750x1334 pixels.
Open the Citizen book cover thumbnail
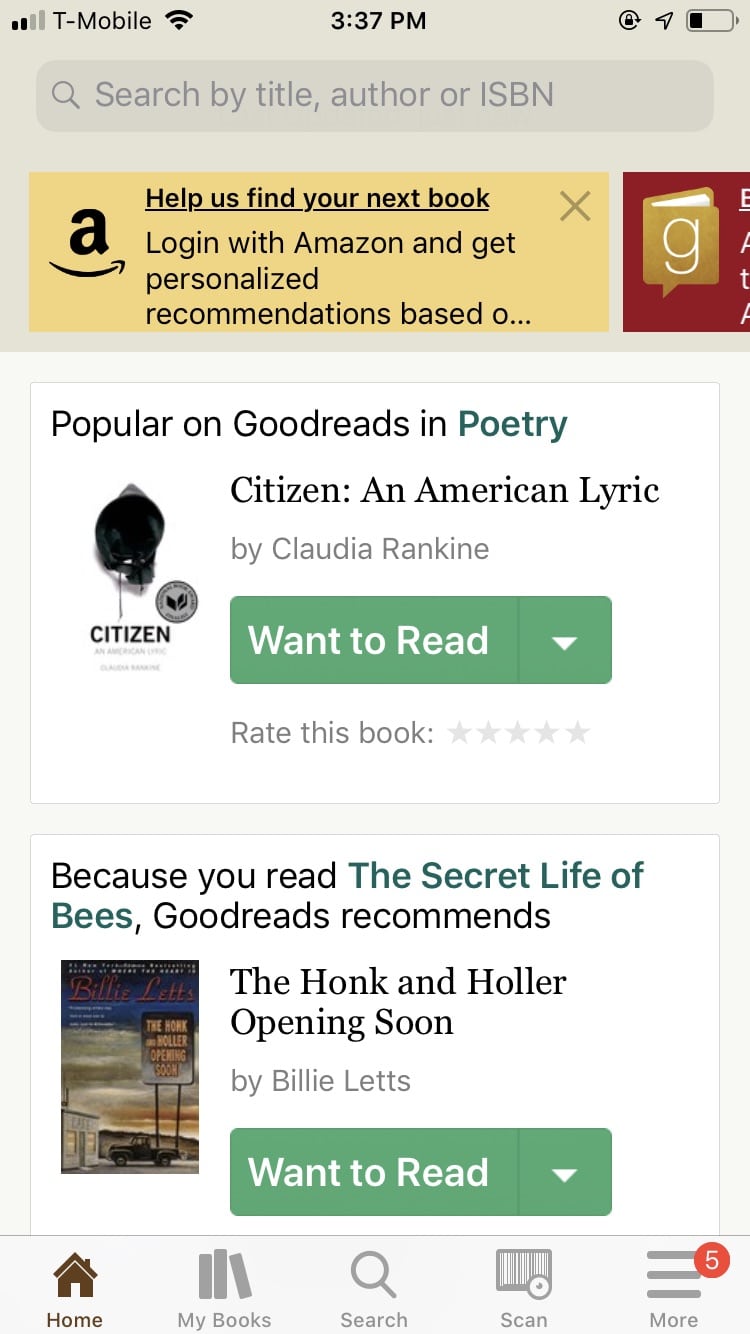[131, 576]
